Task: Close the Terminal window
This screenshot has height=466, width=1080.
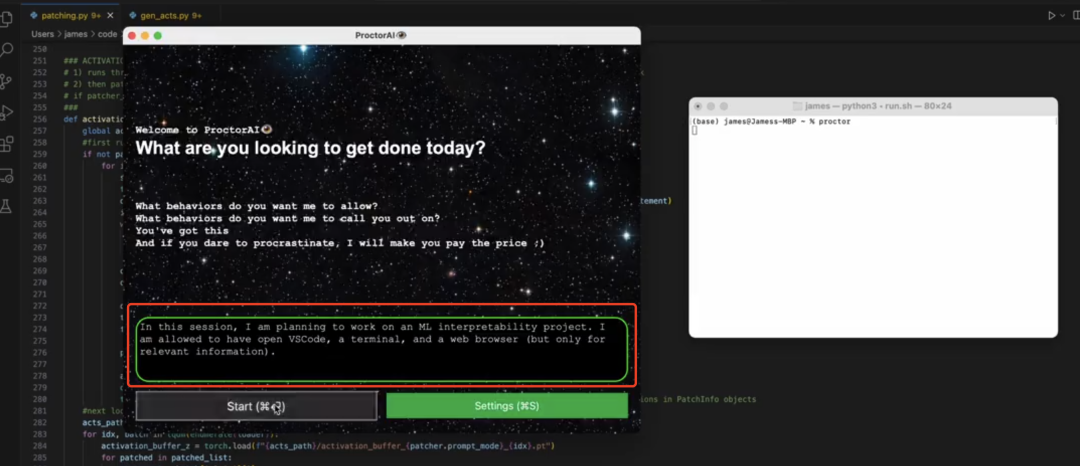Action: [x=698, y=107]
